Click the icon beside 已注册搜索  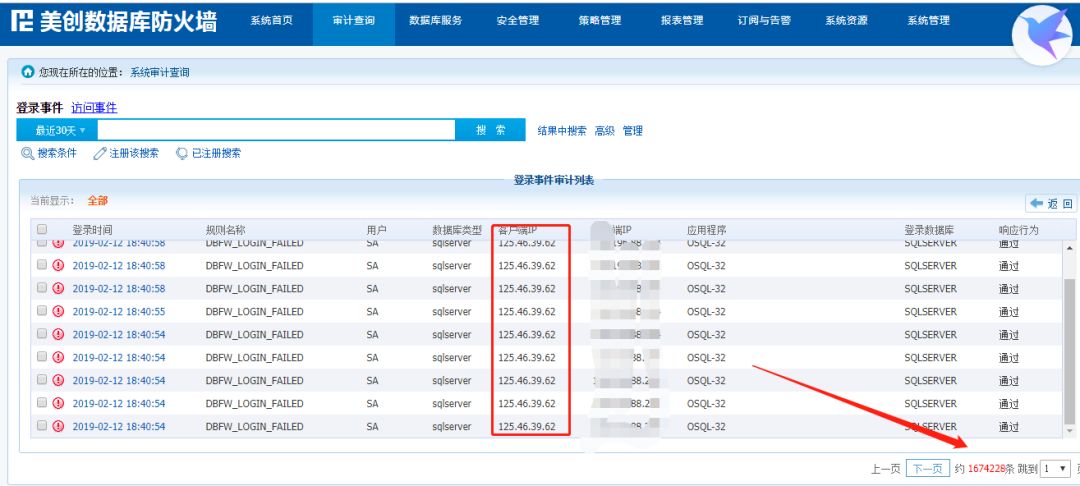point(181,153)
